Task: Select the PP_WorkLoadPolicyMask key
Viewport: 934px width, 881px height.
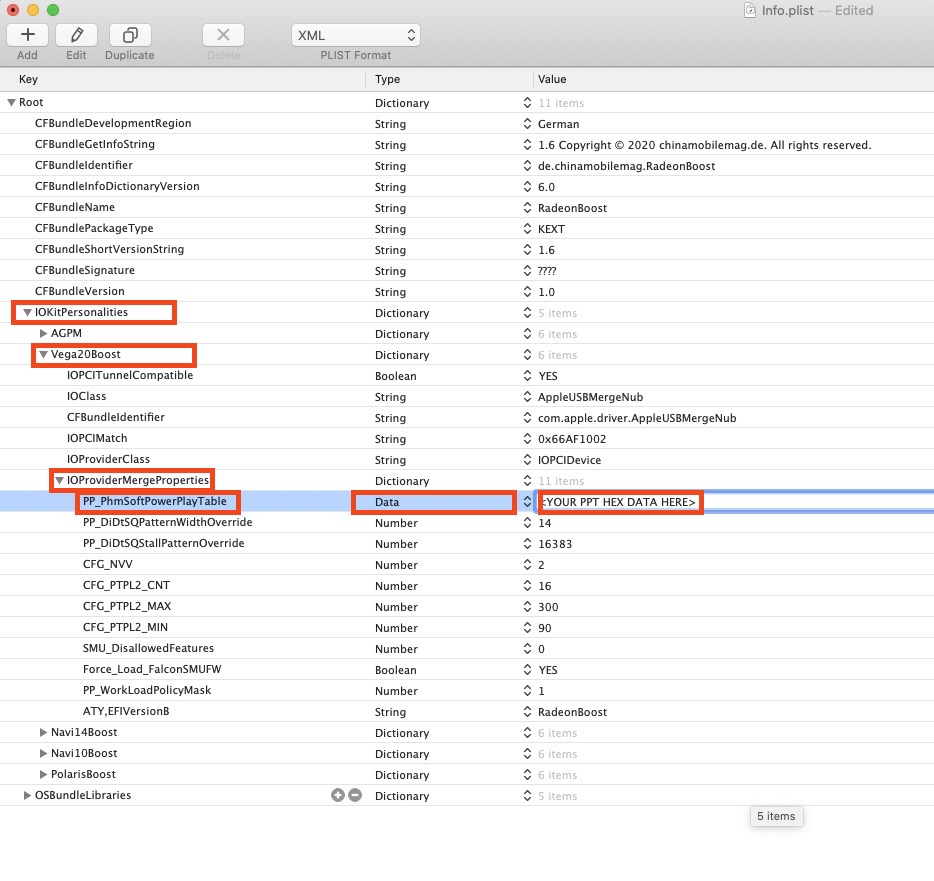Action: 147,690
